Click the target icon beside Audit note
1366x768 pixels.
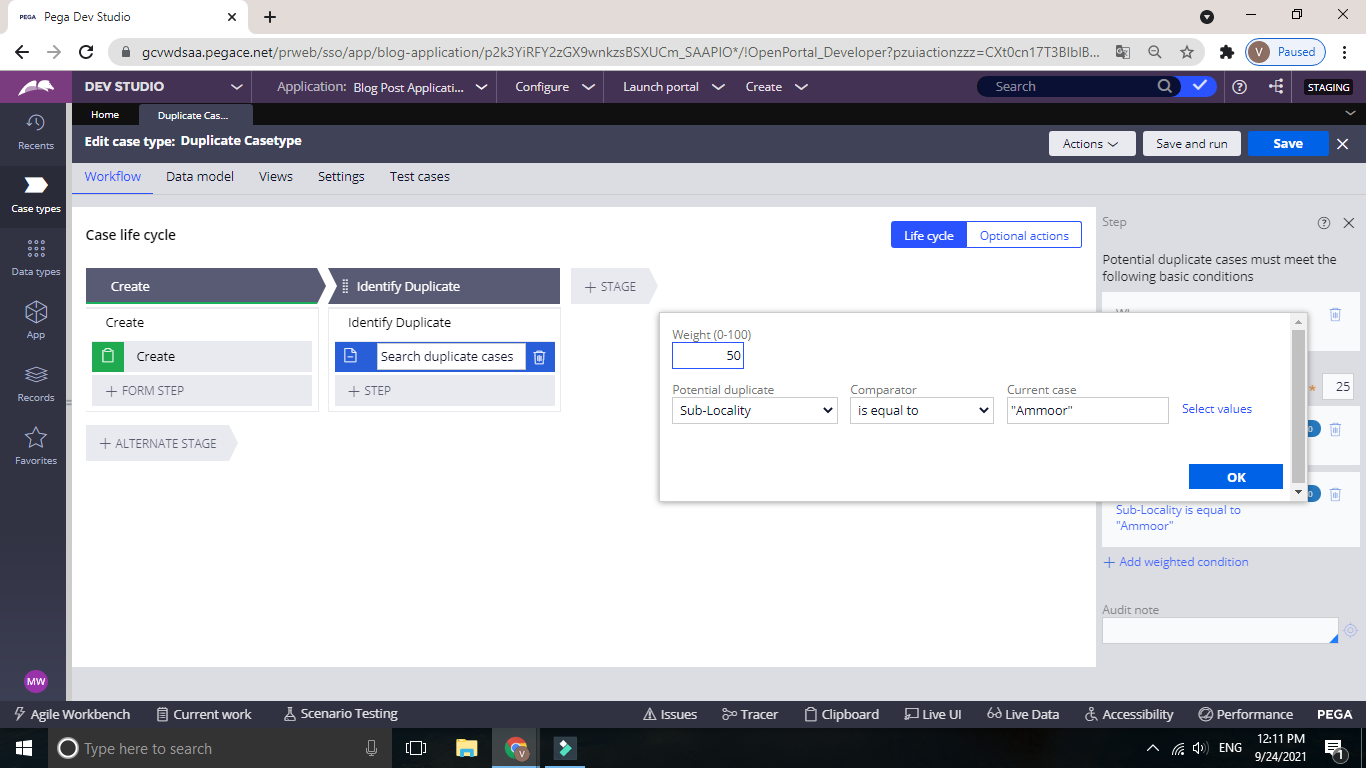1350,630
